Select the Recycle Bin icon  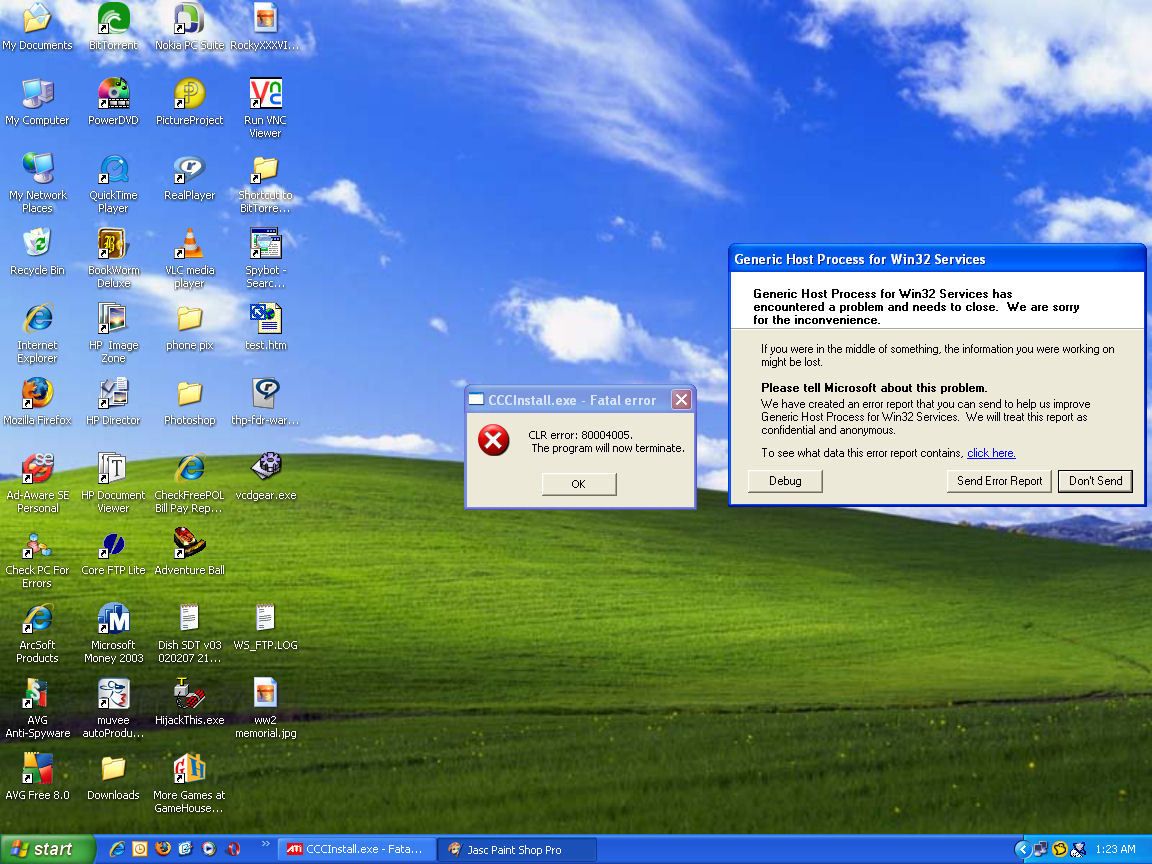point(37,251)
